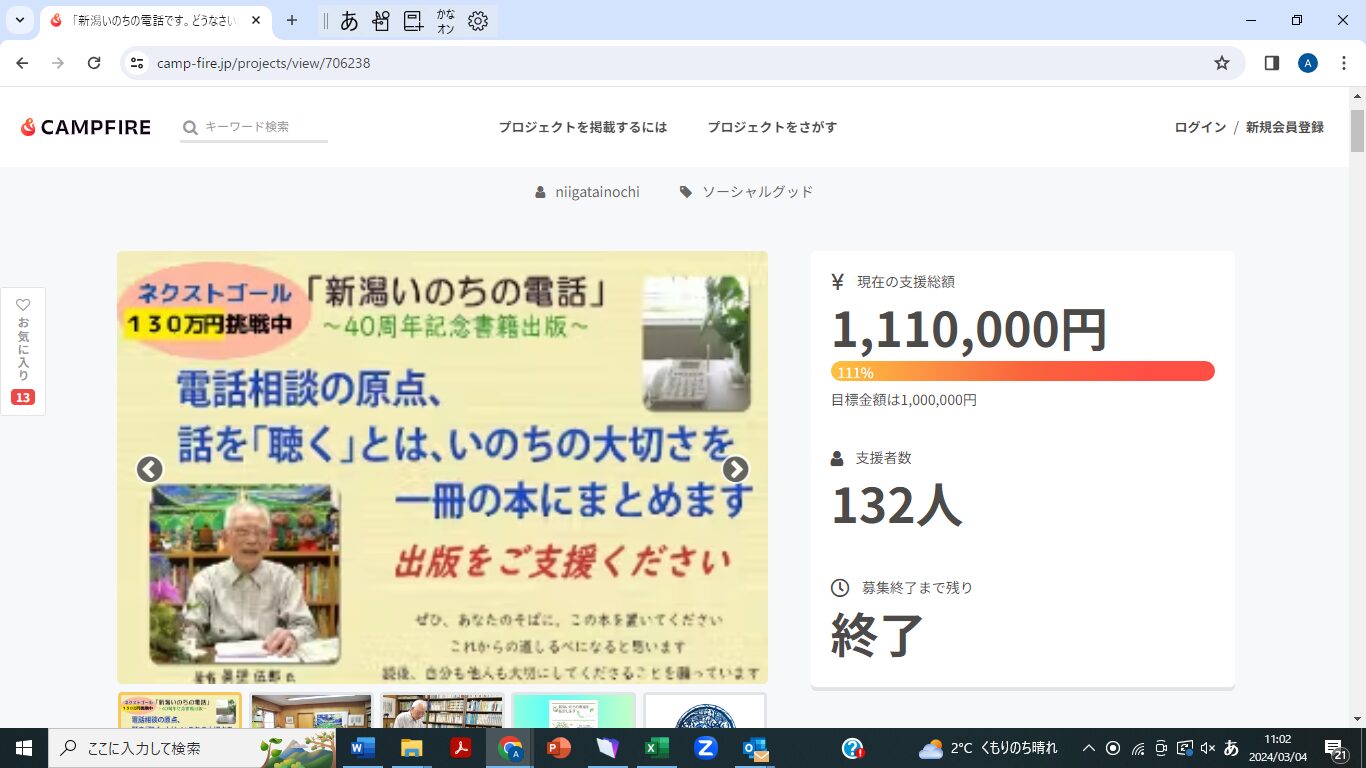Close the 新潟いのちの電話 tab
Screen dimensions: 1366x768
click(x=254, y=20)
